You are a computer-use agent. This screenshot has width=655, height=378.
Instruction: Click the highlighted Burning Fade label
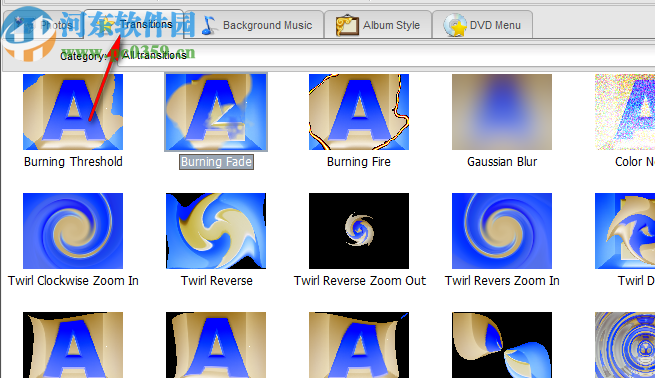216,162
